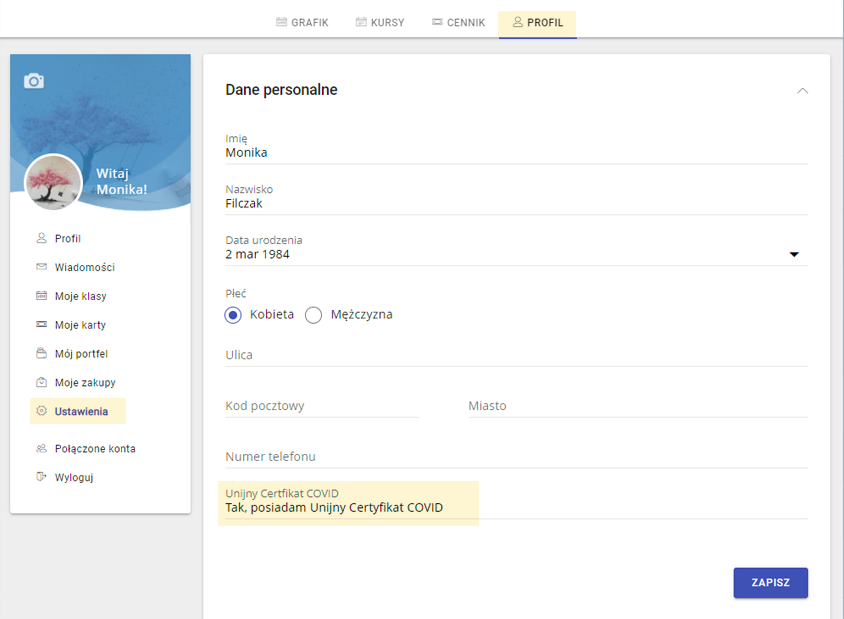This screenshot has width=844, height=619.
Task: Click the Mój portfel wallet icon
Action: 41,354
